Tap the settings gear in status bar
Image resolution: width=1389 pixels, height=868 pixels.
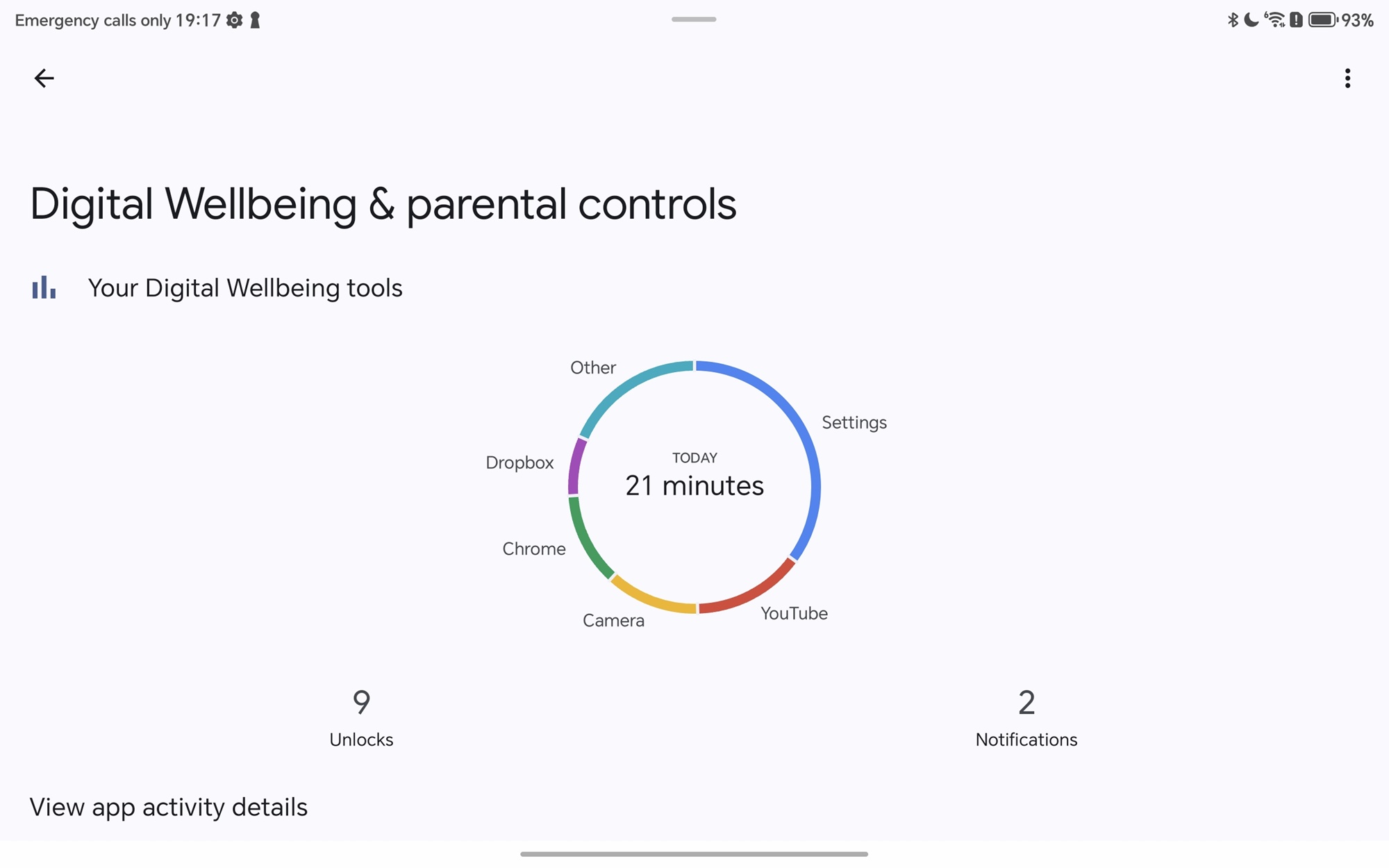235,20
